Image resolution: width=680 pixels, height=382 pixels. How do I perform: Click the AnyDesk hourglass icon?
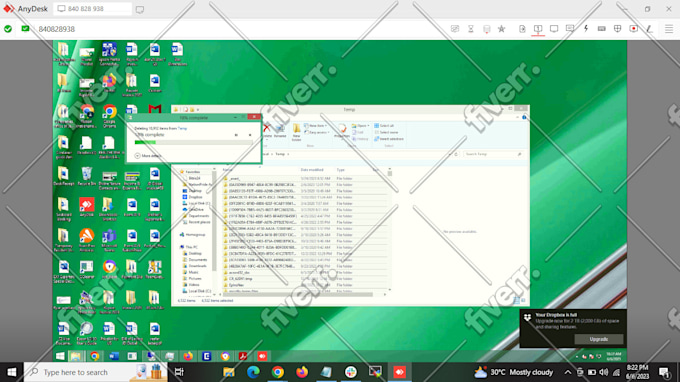pos(471,29)
